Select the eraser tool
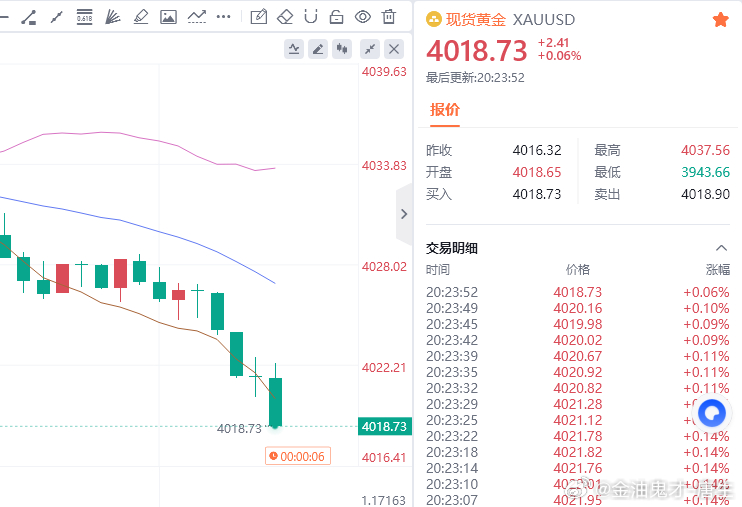Image resolution: width=742 pixels, height=507 pixels. click(x=285, y=17)
